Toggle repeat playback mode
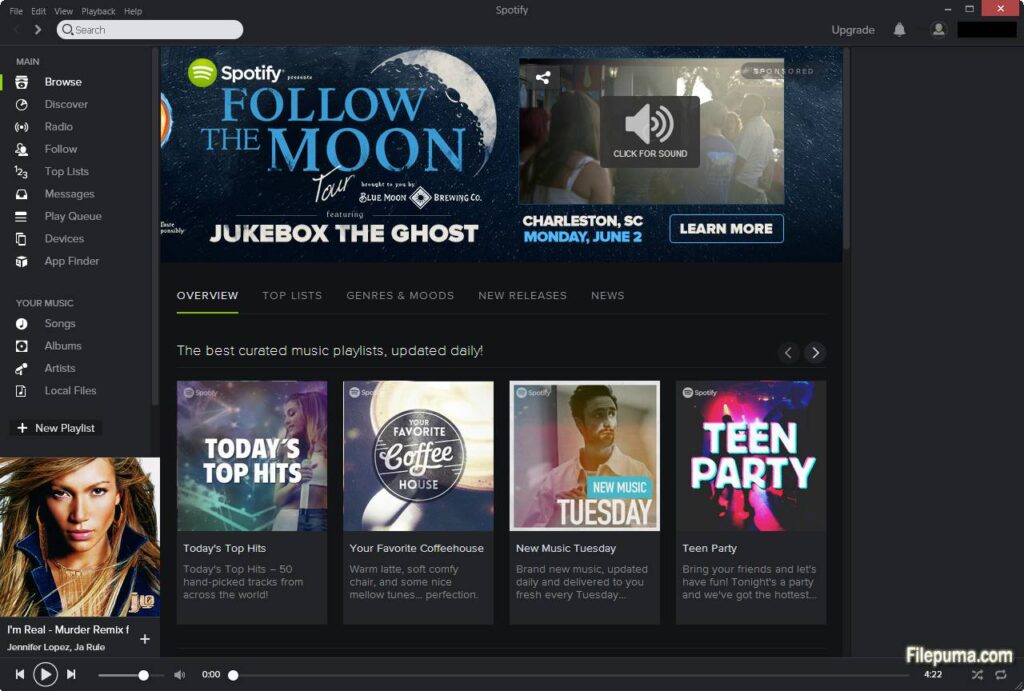 coord(1001,675)
